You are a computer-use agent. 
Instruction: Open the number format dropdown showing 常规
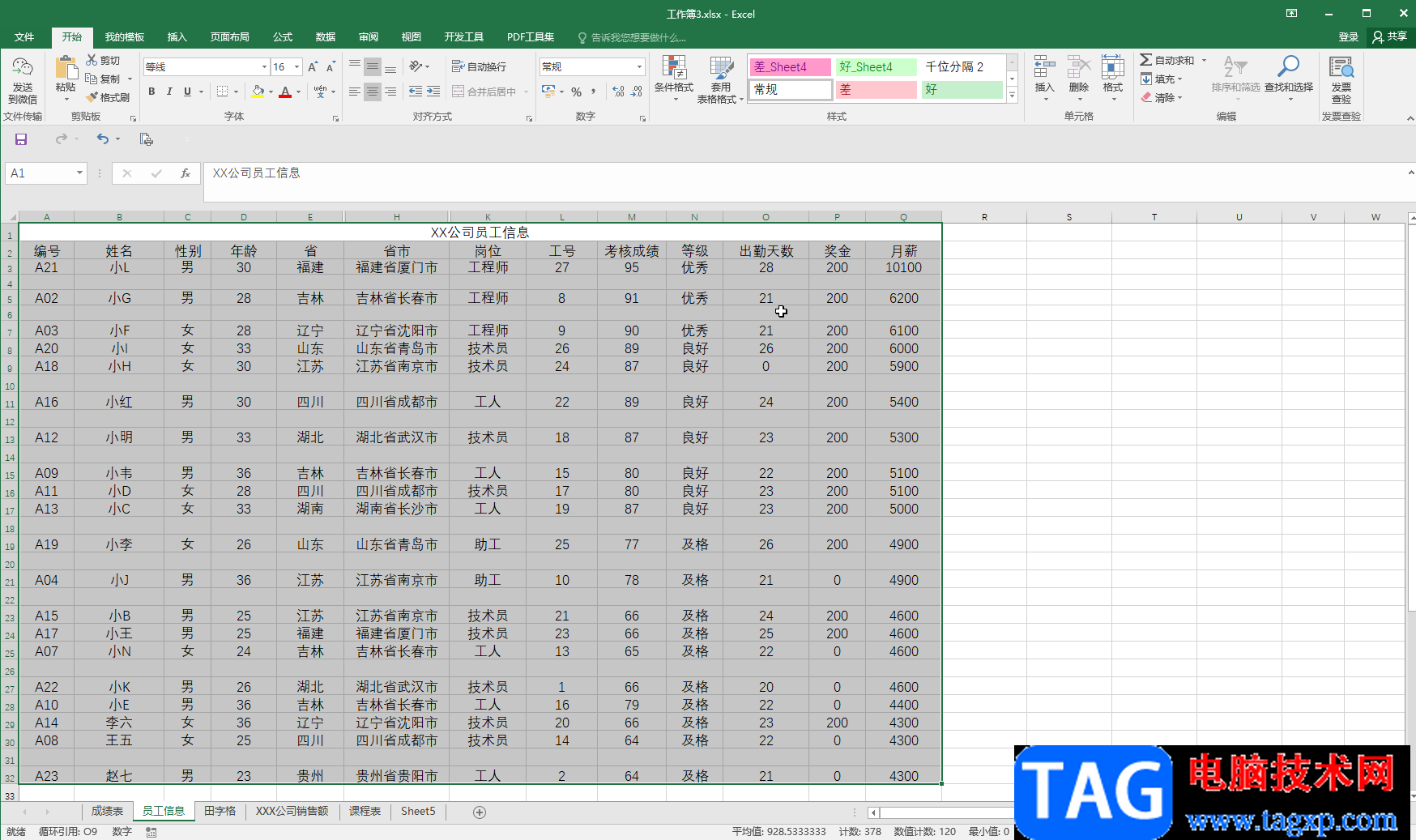coord(639,66)
